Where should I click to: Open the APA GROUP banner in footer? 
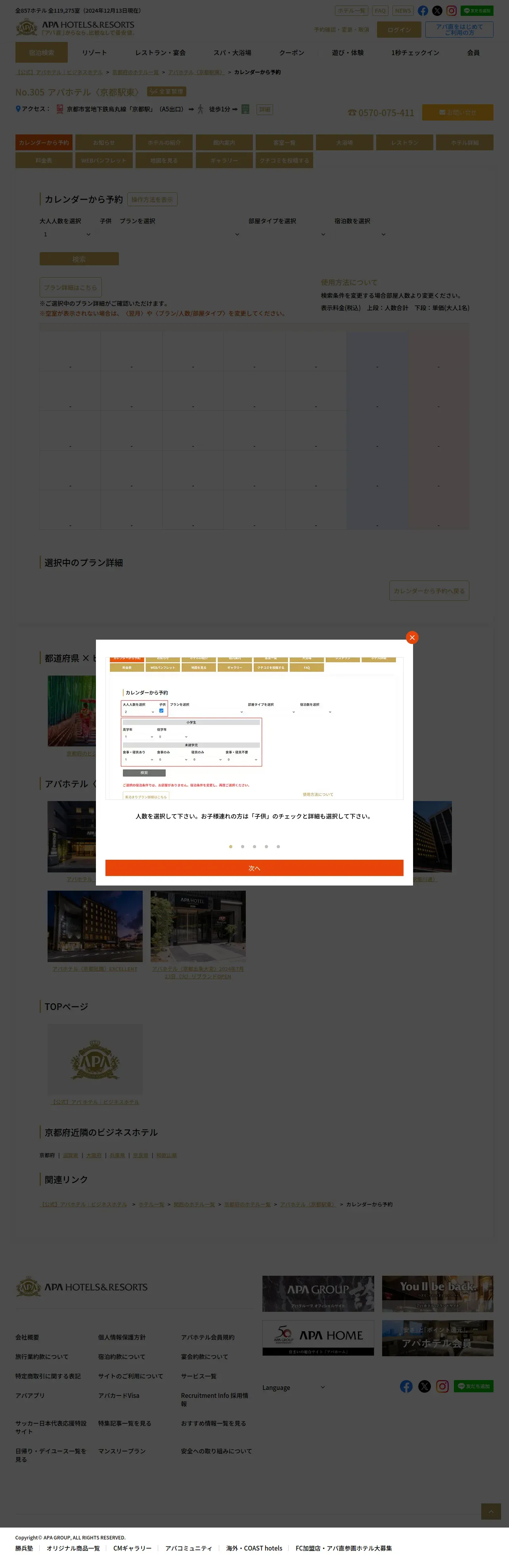click(x=318, y=1294)
